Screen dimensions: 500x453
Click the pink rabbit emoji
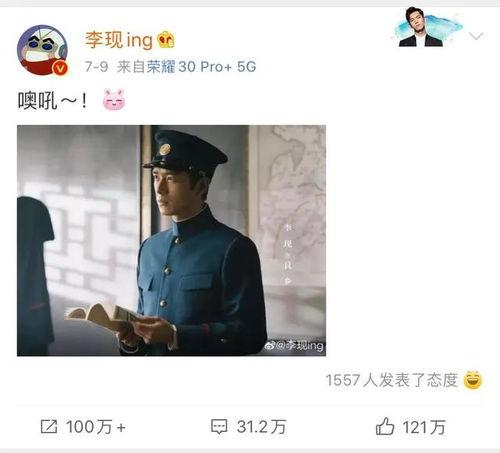[114, 99]
